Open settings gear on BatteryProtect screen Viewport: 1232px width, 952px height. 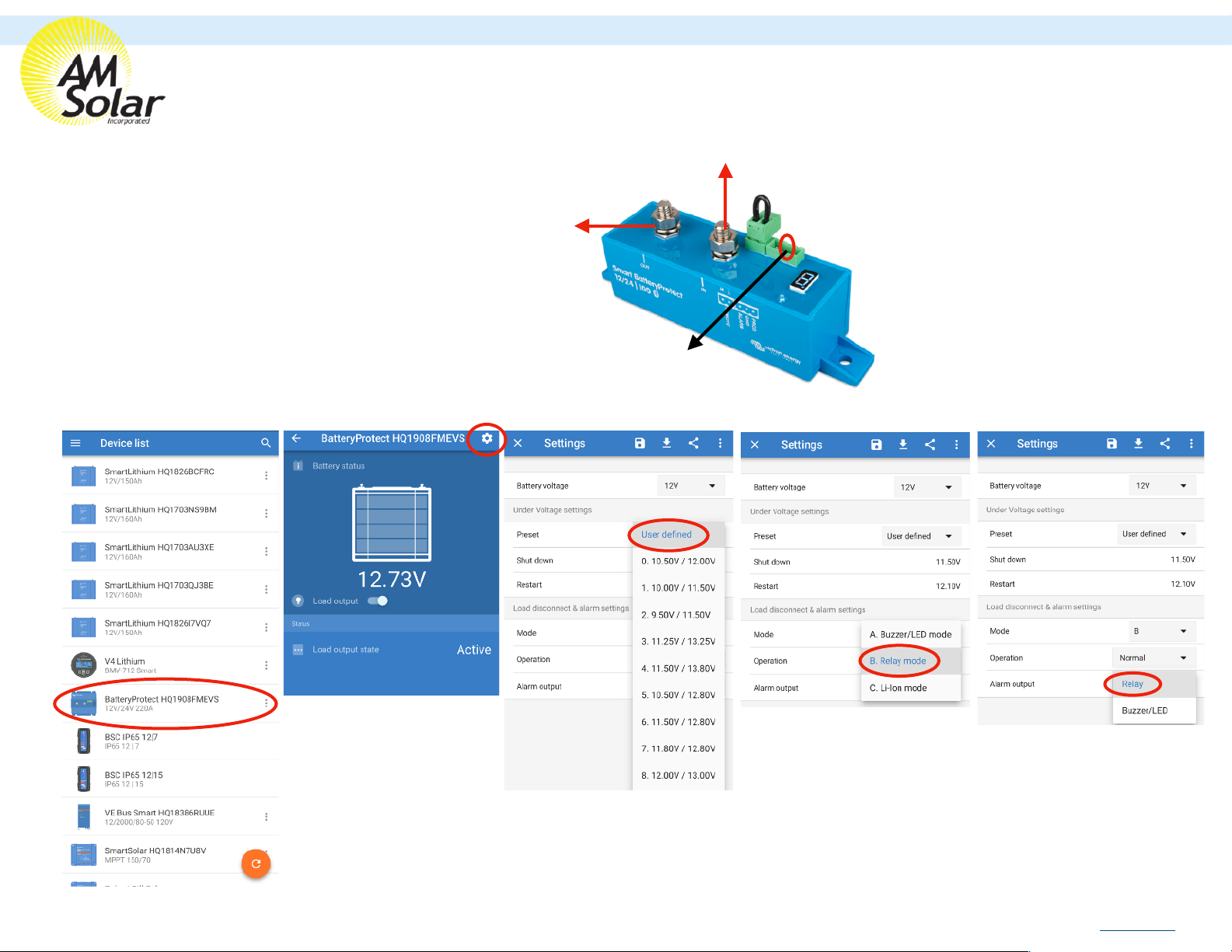click(487, 438)
